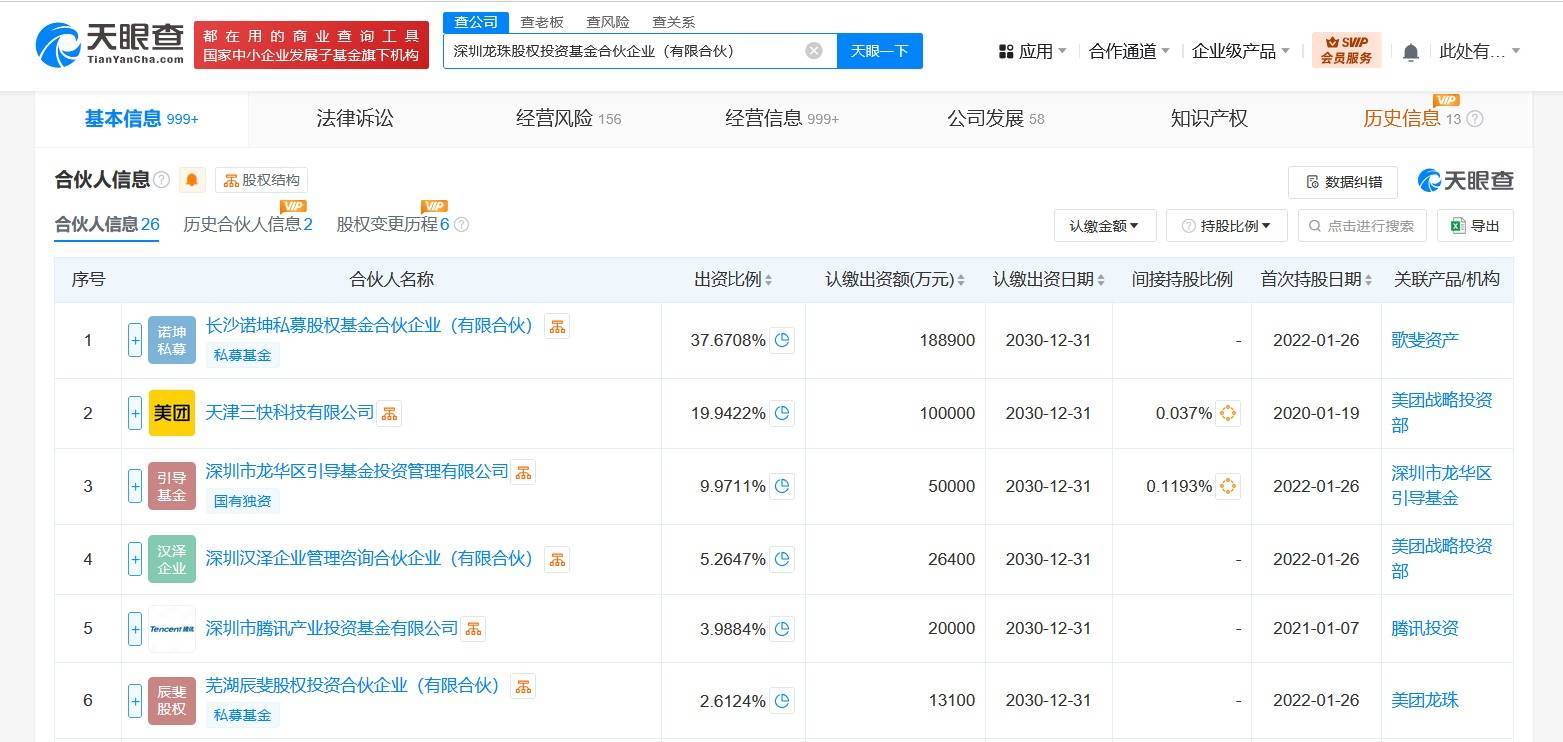The width and height of the screenshot is (1563, 742).
Task: Select the 查风险 search tab
Action: [x=608, y=22]
